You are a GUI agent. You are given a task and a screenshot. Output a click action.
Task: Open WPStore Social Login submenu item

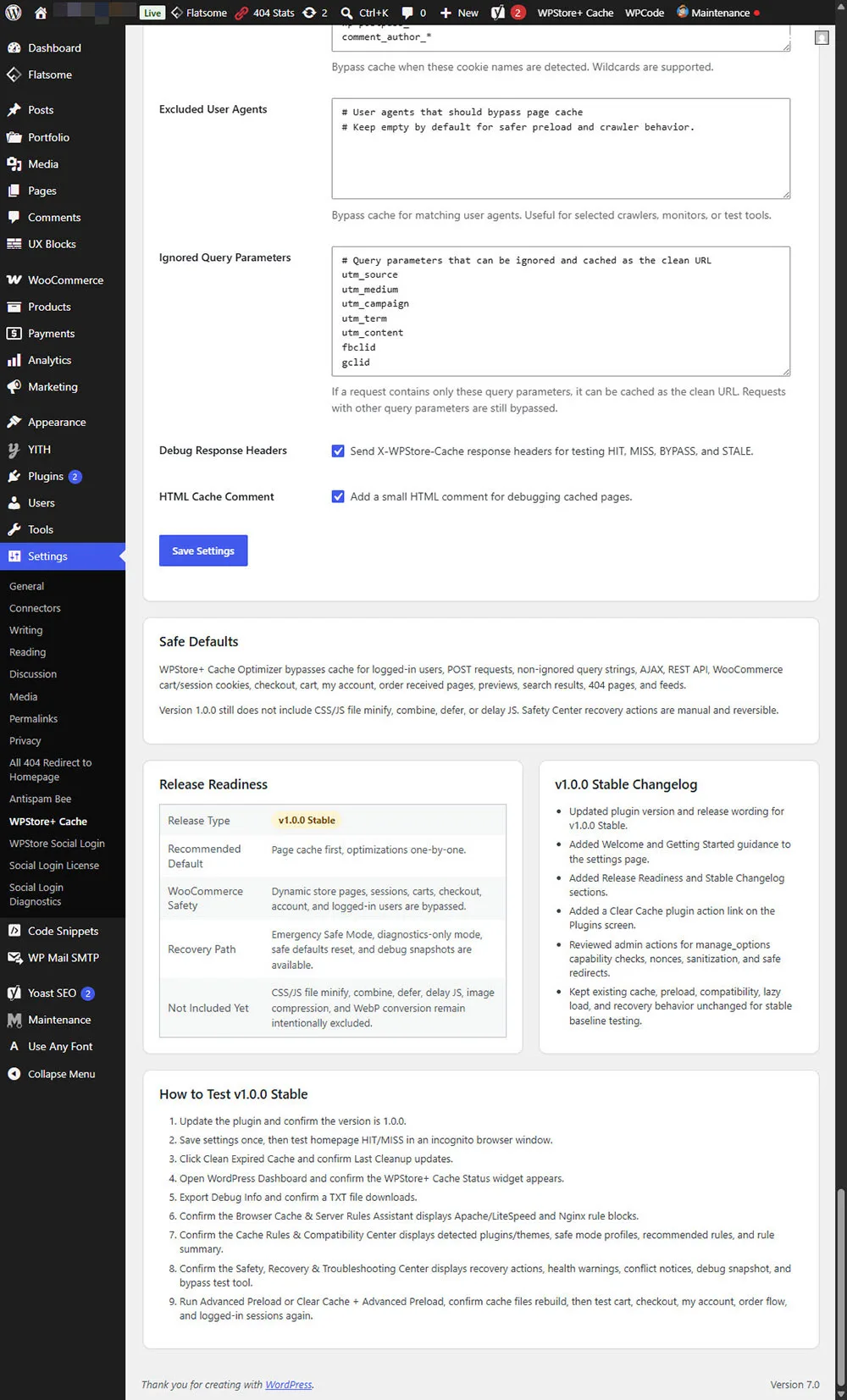57,844
